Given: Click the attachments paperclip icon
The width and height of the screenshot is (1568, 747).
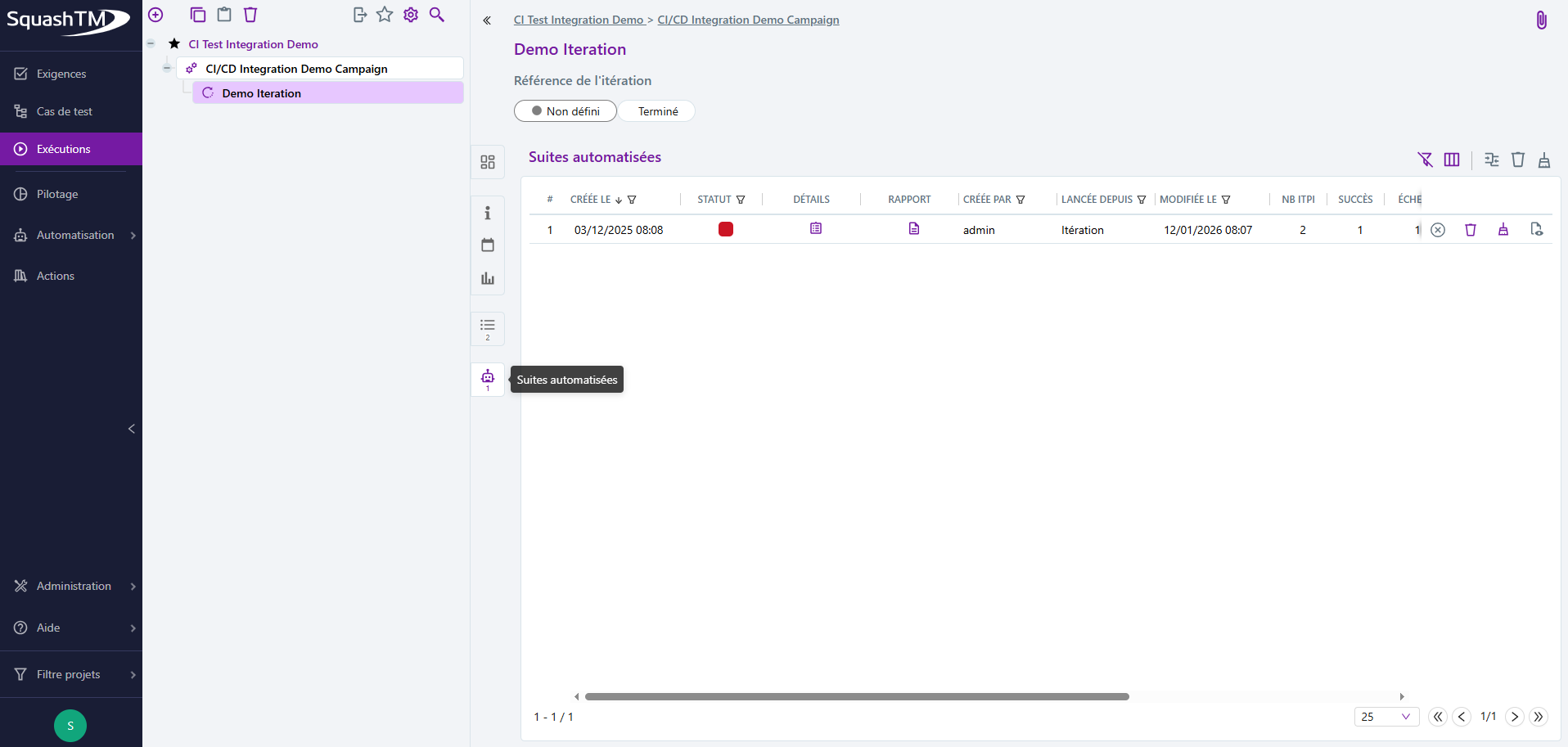Looking at the screenshot, I should pyautogui.click(x=1541, y=20).
